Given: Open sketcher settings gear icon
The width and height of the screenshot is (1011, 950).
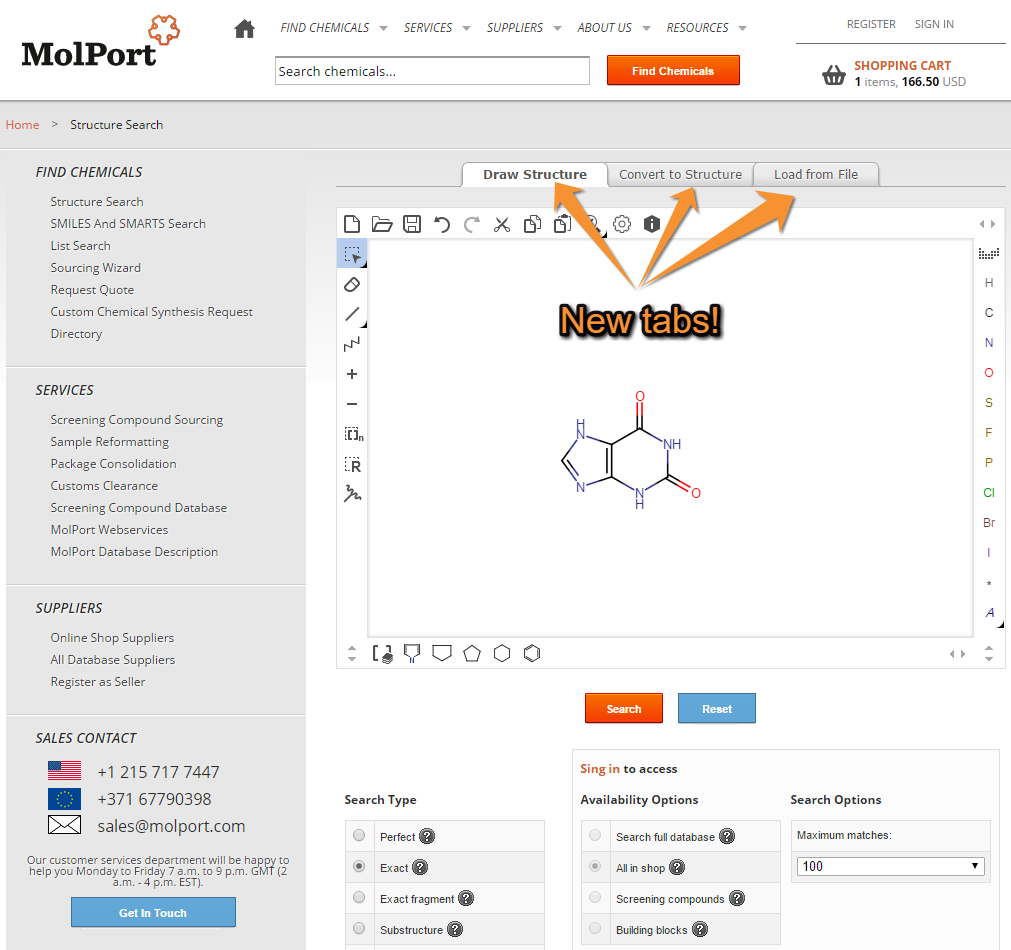Looking at the screenshot, I should click(x=622, y=224).
